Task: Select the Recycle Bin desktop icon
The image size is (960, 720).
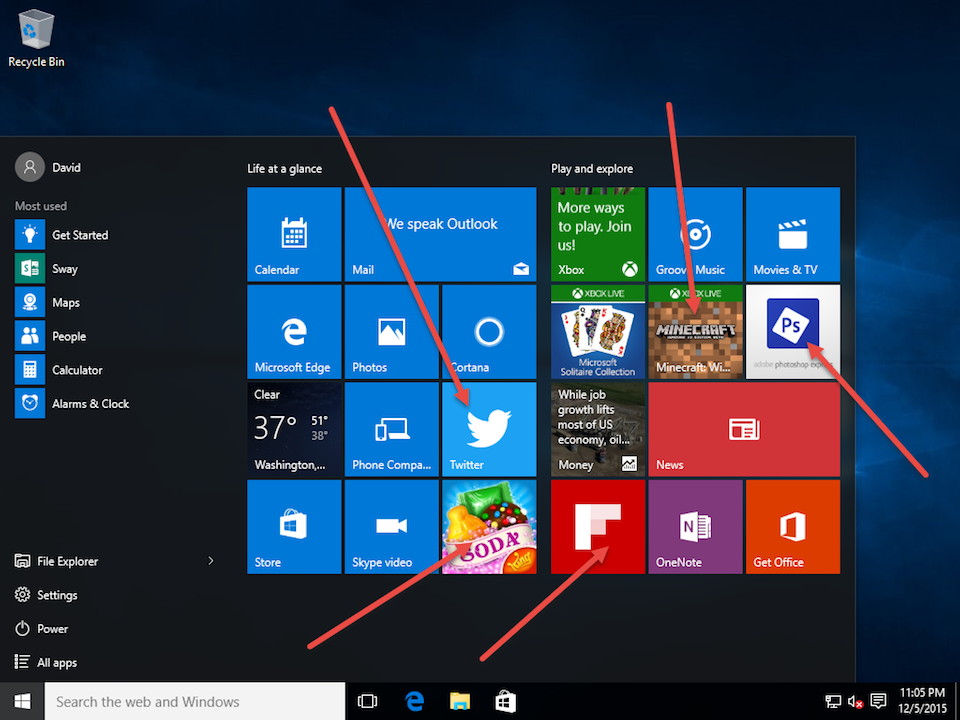Action: (x=36, y=38)
